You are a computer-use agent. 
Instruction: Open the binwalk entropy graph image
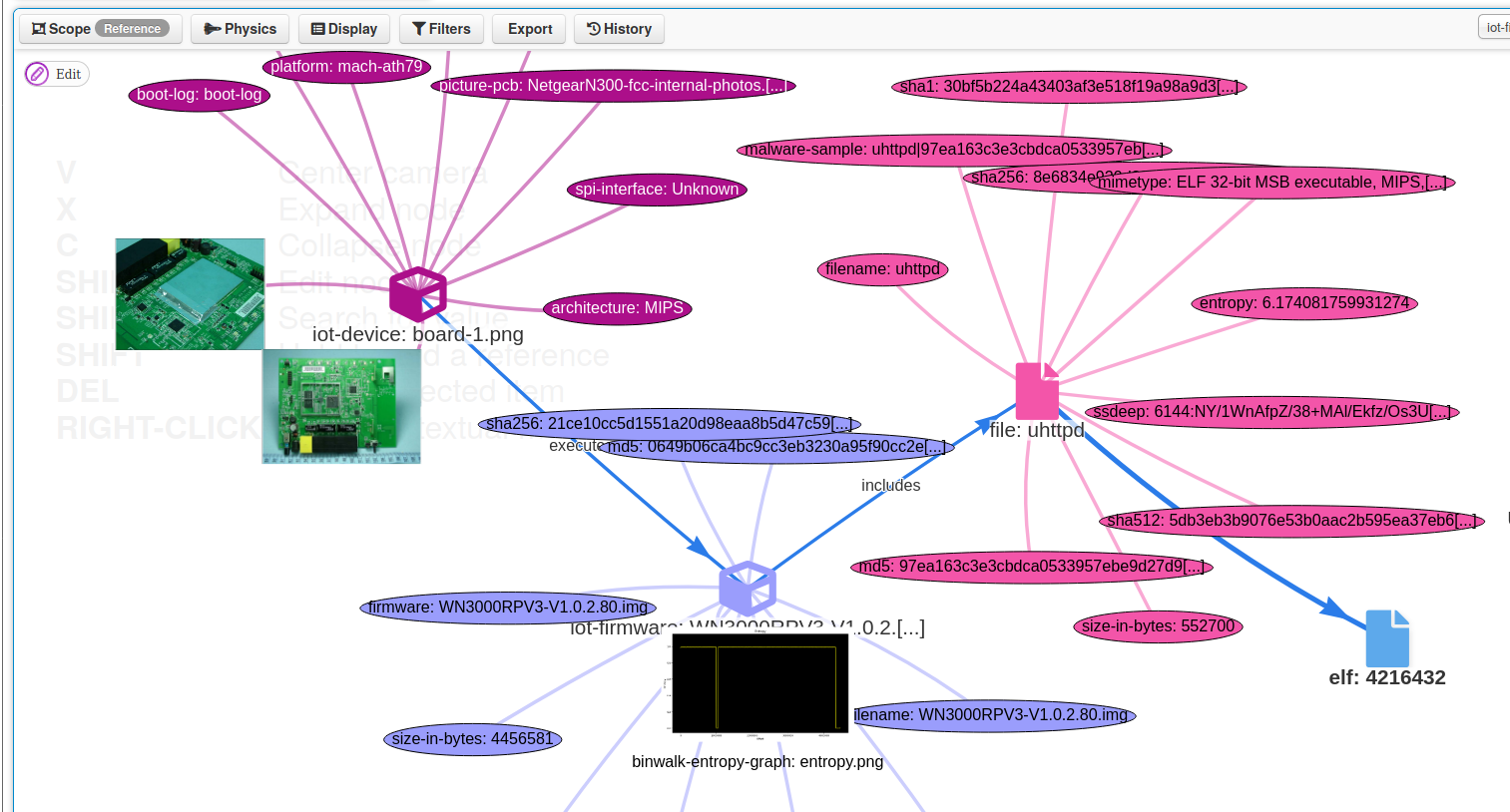[759, 684]
